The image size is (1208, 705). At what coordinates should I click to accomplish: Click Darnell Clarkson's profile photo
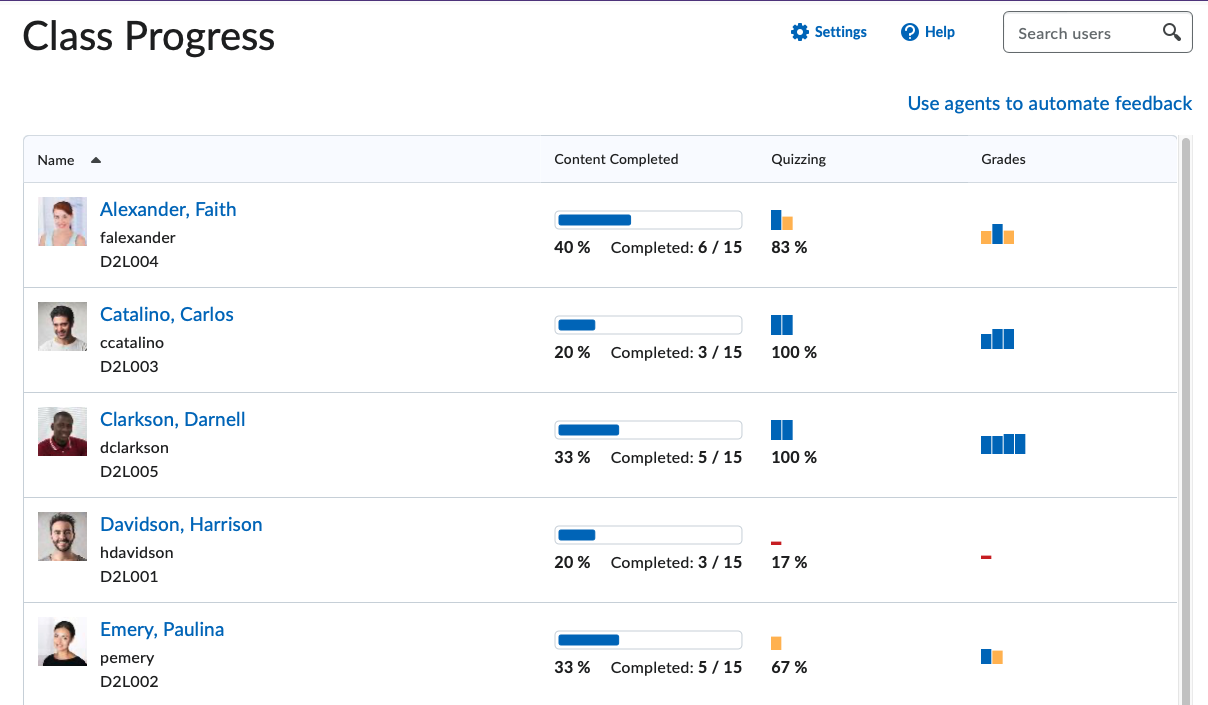tap(62, 431)
